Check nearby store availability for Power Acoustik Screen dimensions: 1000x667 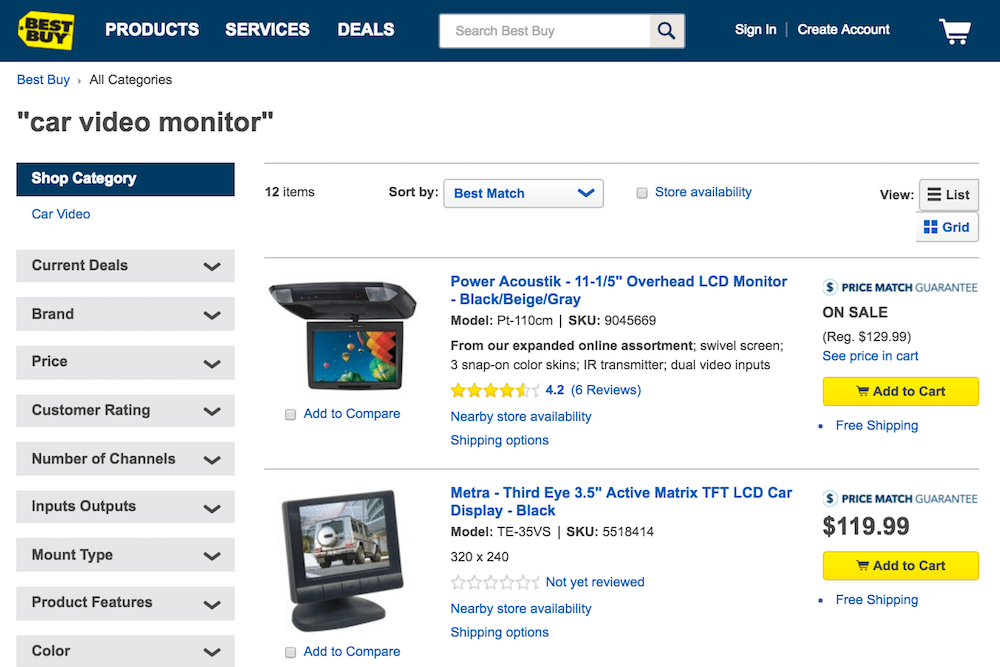(521, 416)
